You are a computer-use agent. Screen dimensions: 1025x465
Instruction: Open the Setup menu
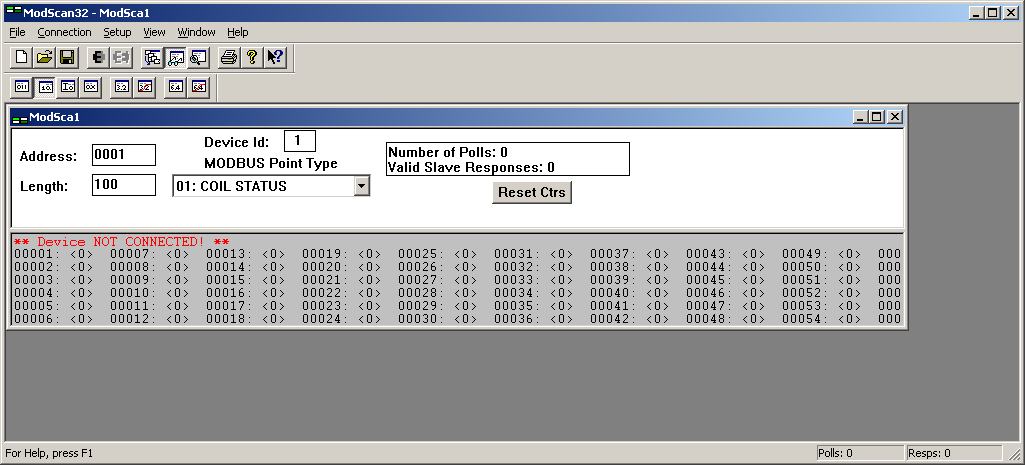(117, 32)
